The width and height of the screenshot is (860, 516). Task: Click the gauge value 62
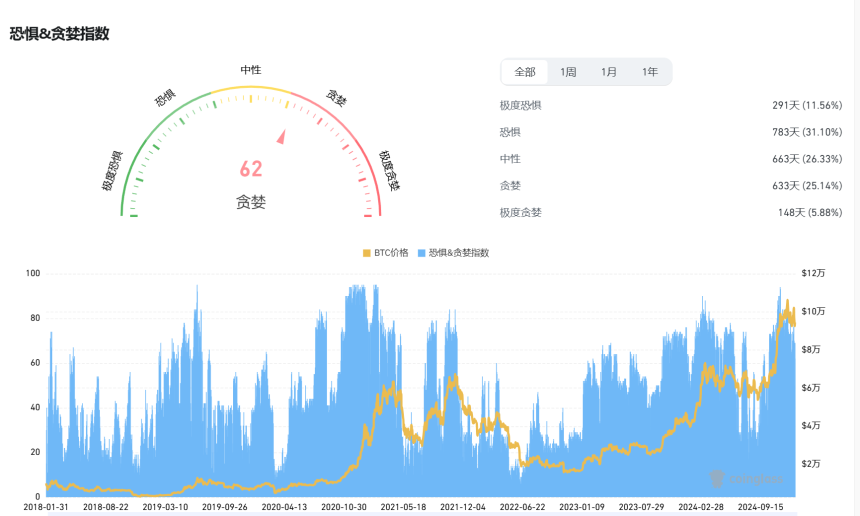click(251, 169)
